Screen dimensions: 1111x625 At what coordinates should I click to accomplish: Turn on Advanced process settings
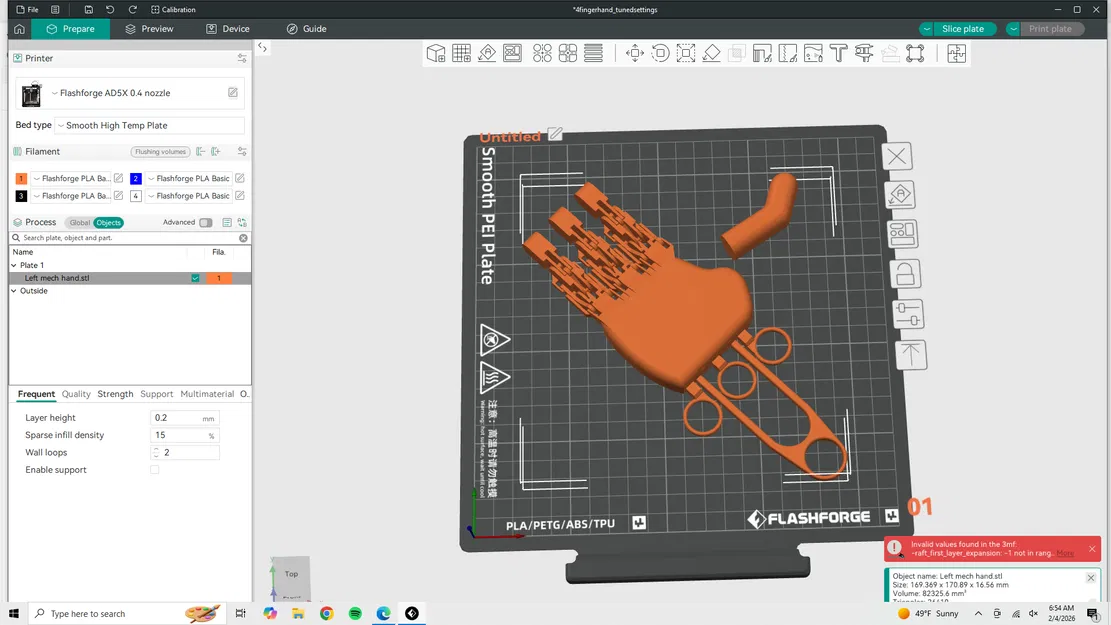205,222
